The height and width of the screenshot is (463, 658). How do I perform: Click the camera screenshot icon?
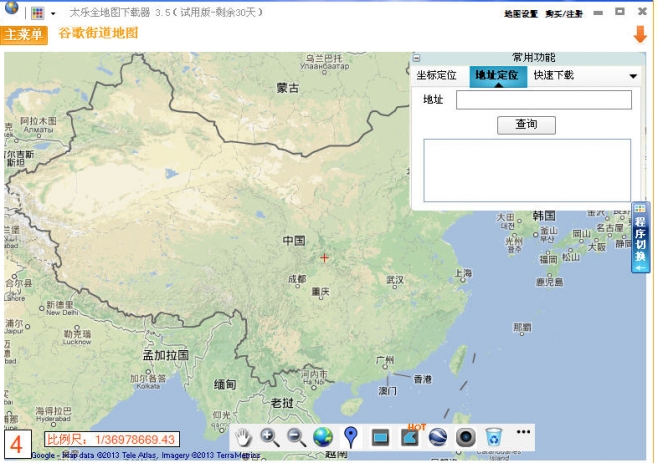465,437
